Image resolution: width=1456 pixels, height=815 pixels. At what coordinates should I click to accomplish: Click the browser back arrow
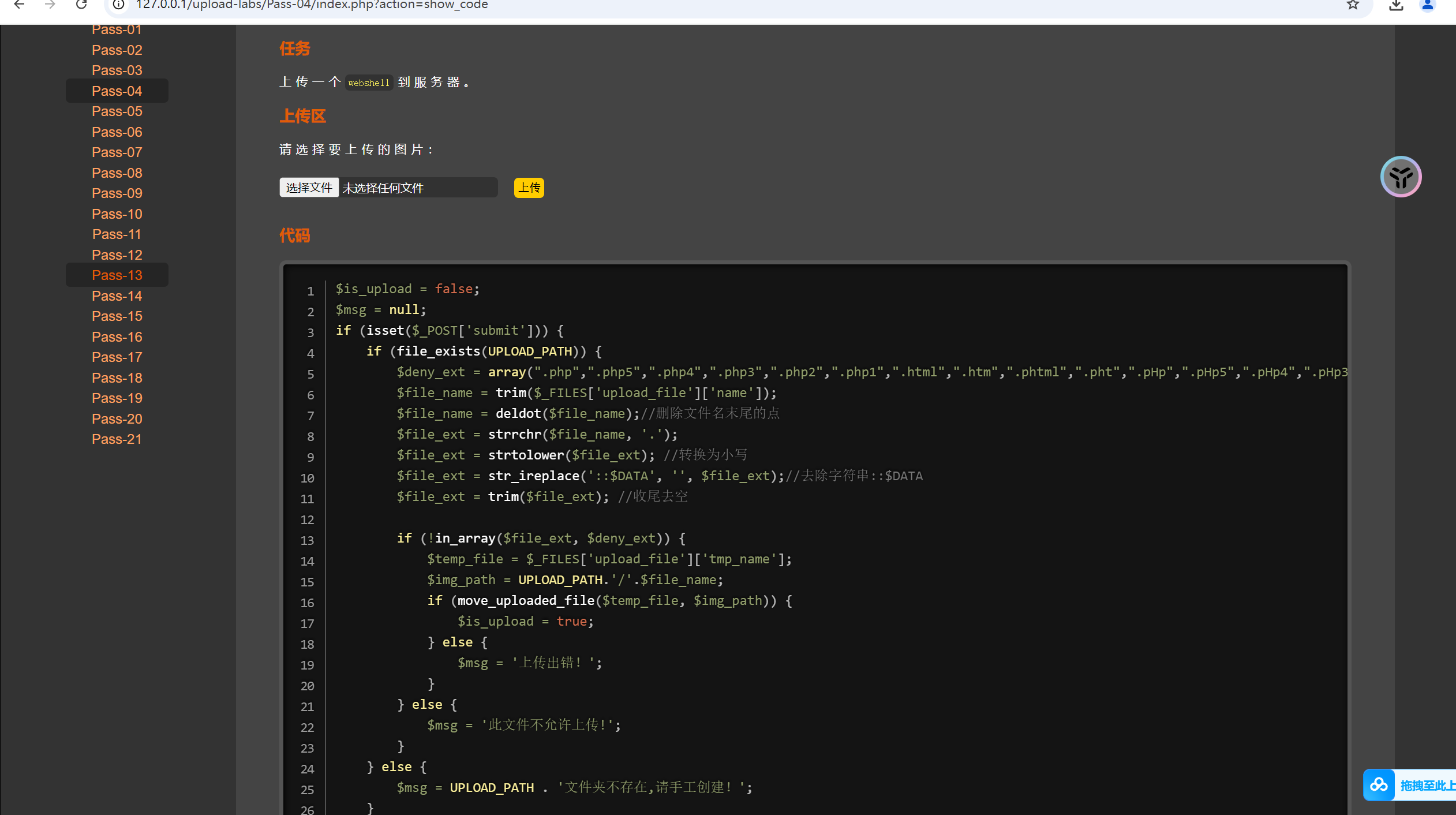pos(19,5)
